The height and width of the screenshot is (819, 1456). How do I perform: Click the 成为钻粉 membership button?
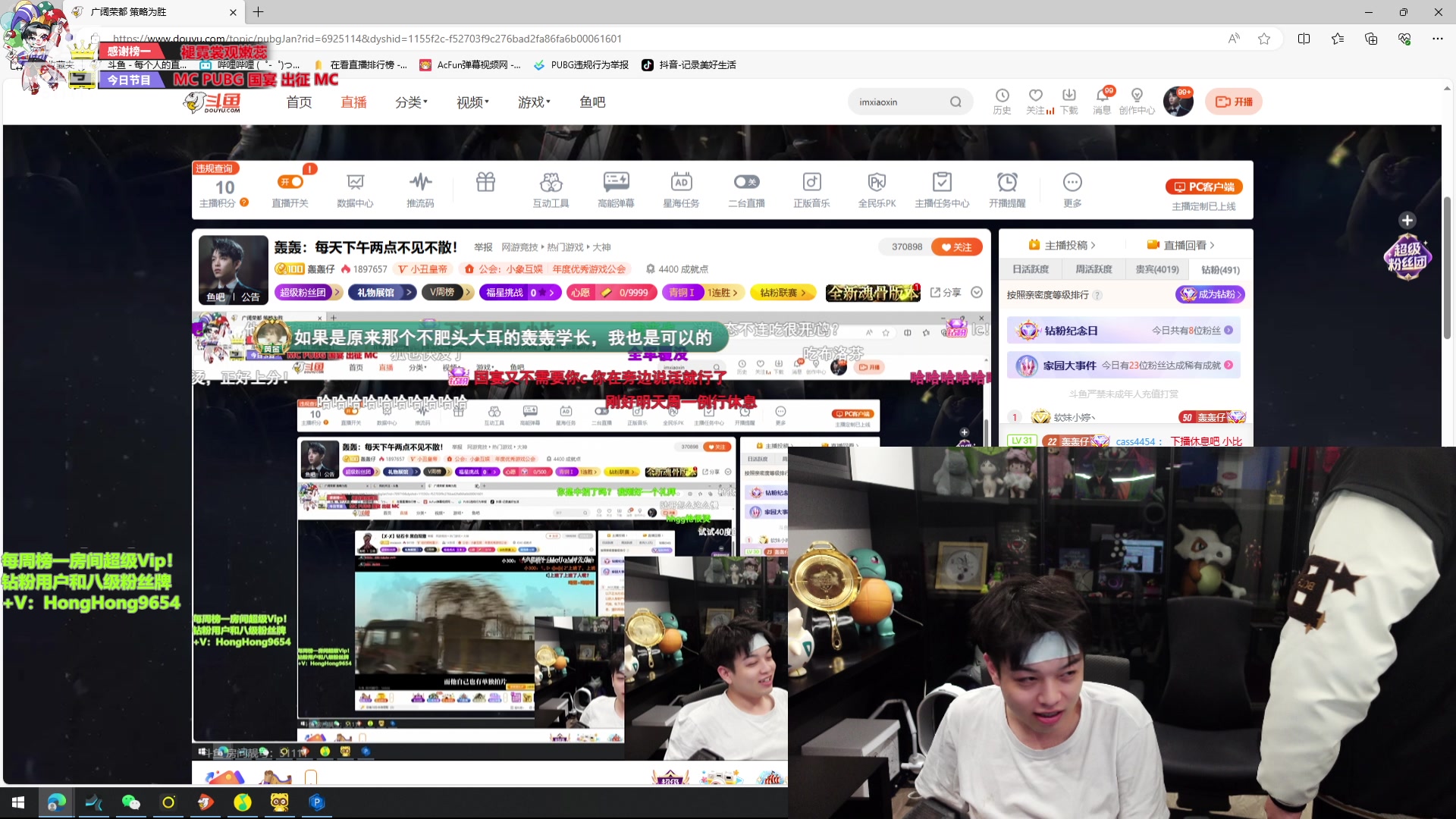pos(1210,294)
